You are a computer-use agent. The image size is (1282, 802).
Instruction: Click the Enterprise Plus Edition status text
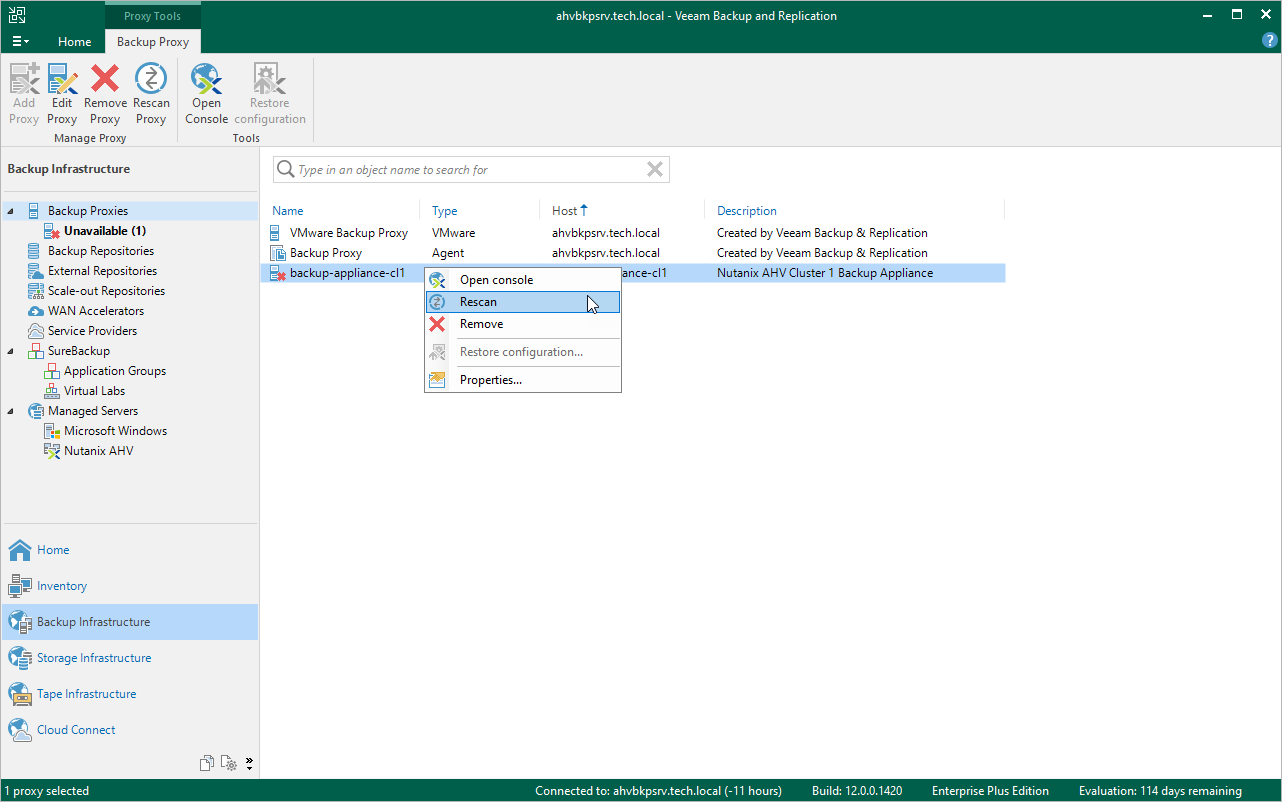pyautogui.click(x=990, y=791)
